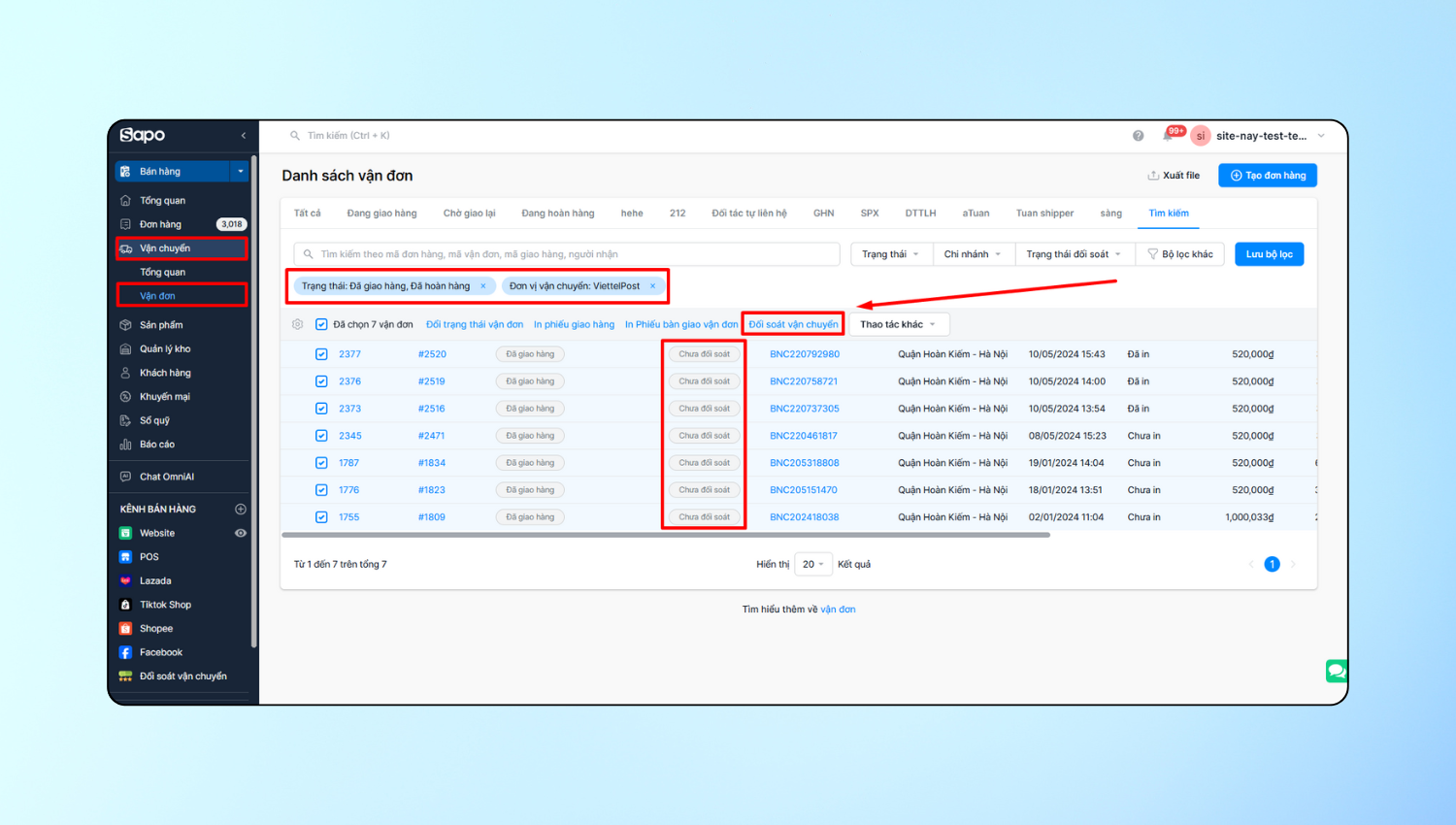Expand the Trạng thái filter dropdown
Image resolution: width=1456 pixels, height=825 pixels.
(890, 254)
